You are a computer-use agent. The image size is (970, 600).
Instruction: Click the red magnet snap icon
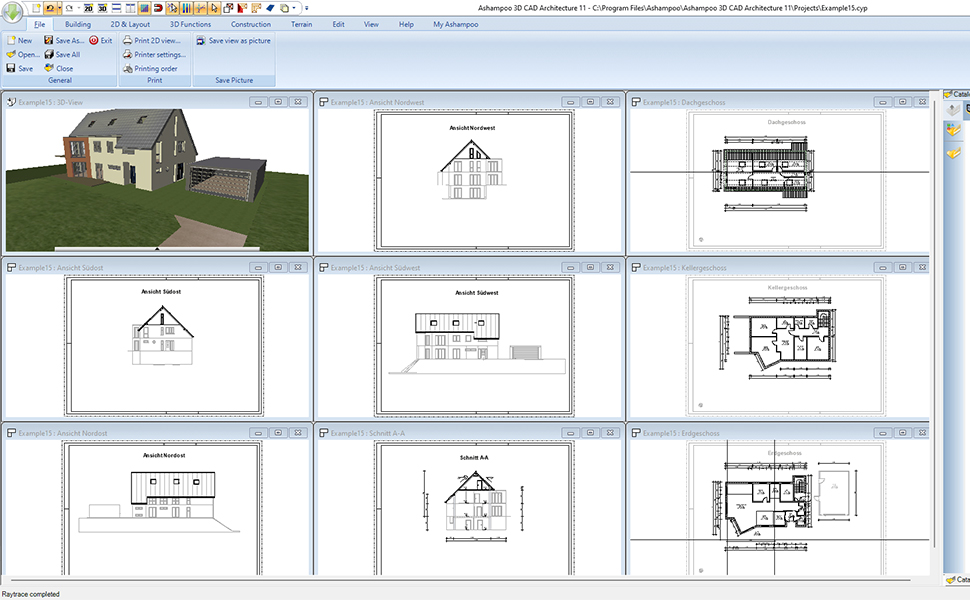pyautogui.click(x=158, y=8)
